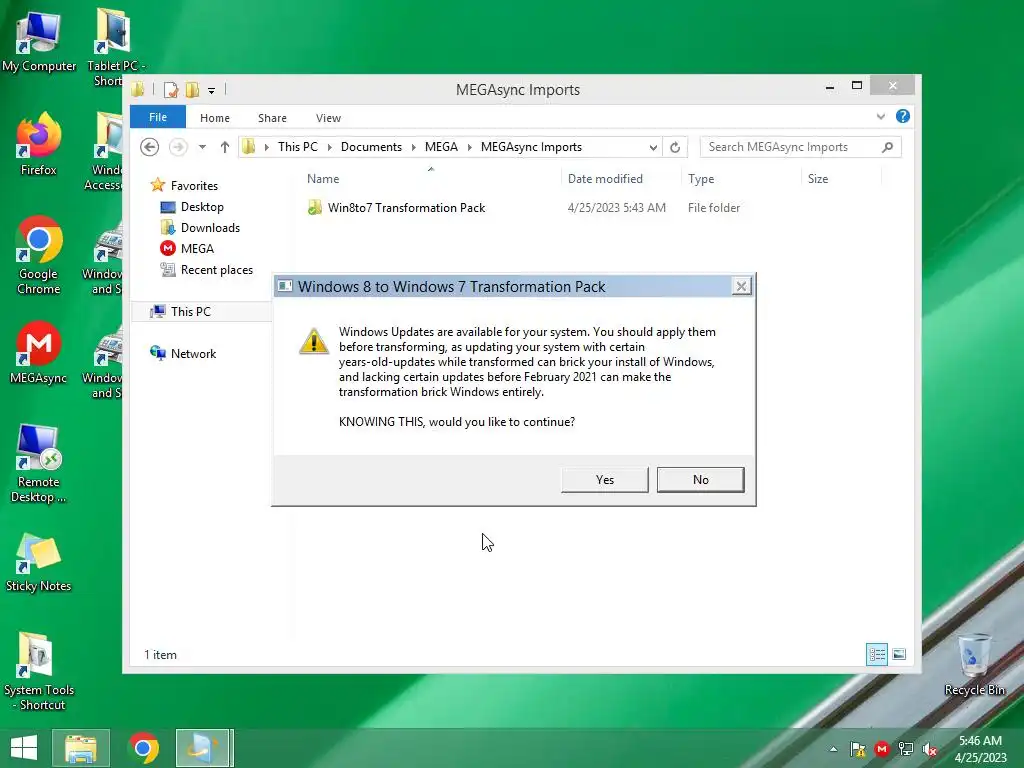
Task: Click This PC in address path
Action: [298, 147]
